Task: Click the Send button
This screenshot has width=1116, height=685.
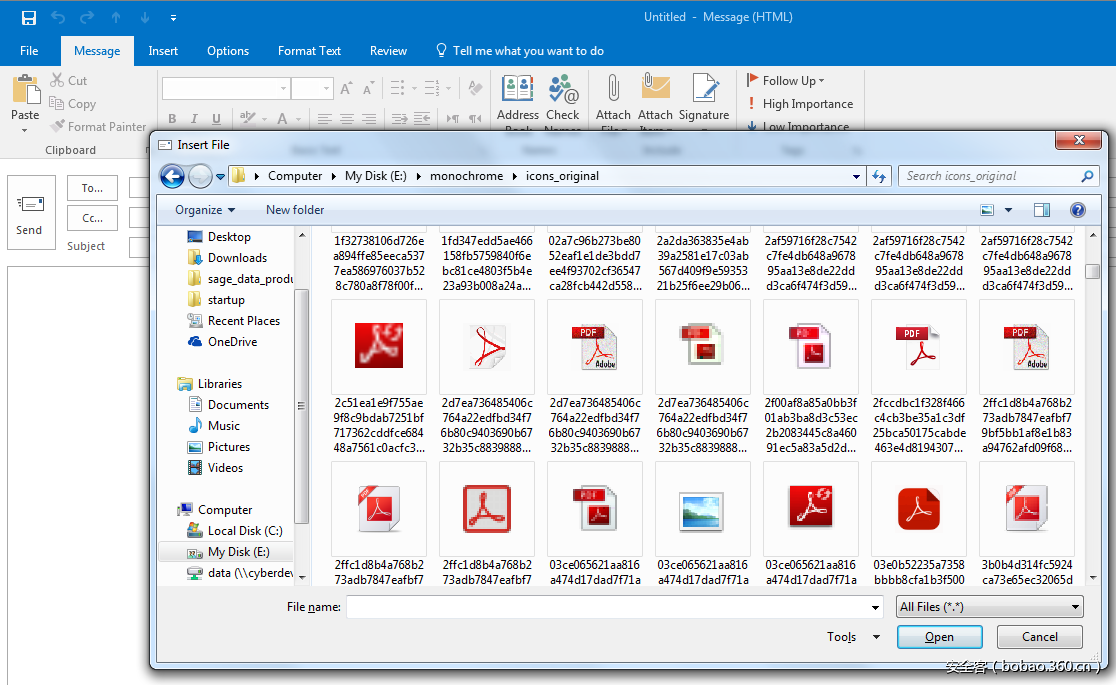Action: [x=30, y=213]
